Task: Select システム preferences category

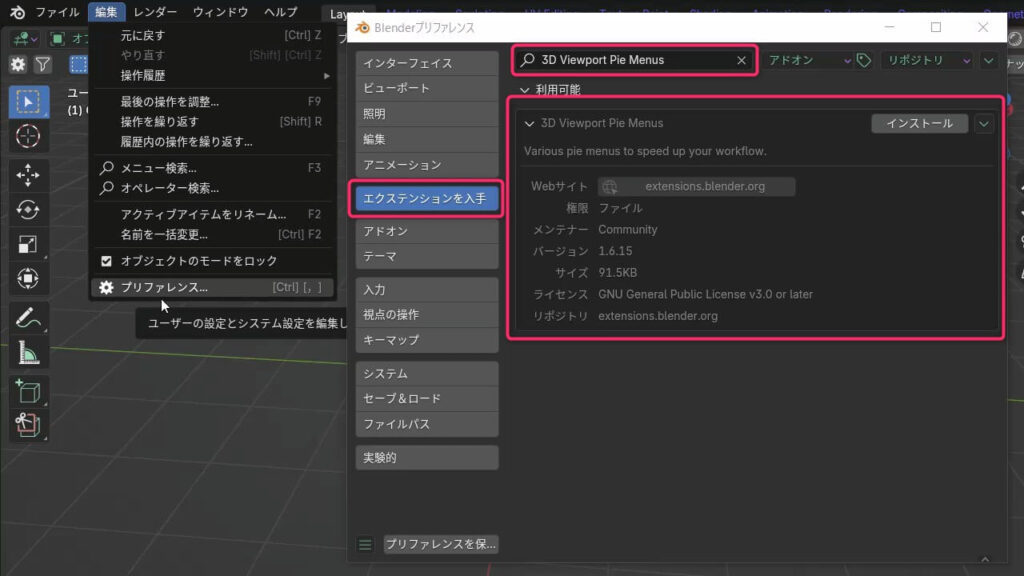Action: (427, 374)
